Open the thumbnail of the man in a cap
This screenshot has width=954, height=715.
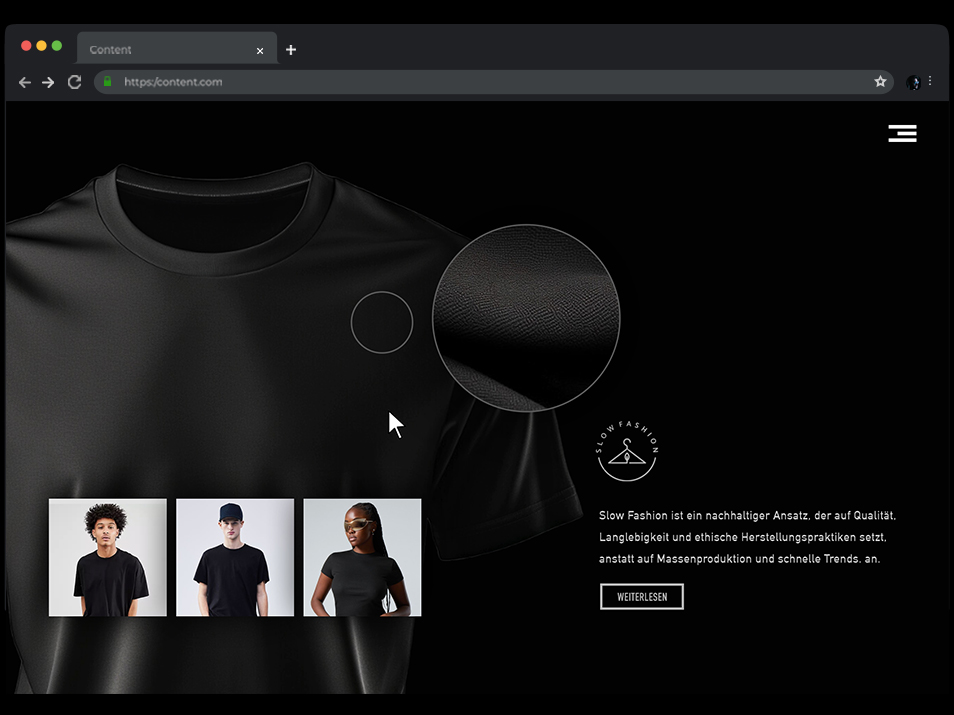(x=235, y=557)
